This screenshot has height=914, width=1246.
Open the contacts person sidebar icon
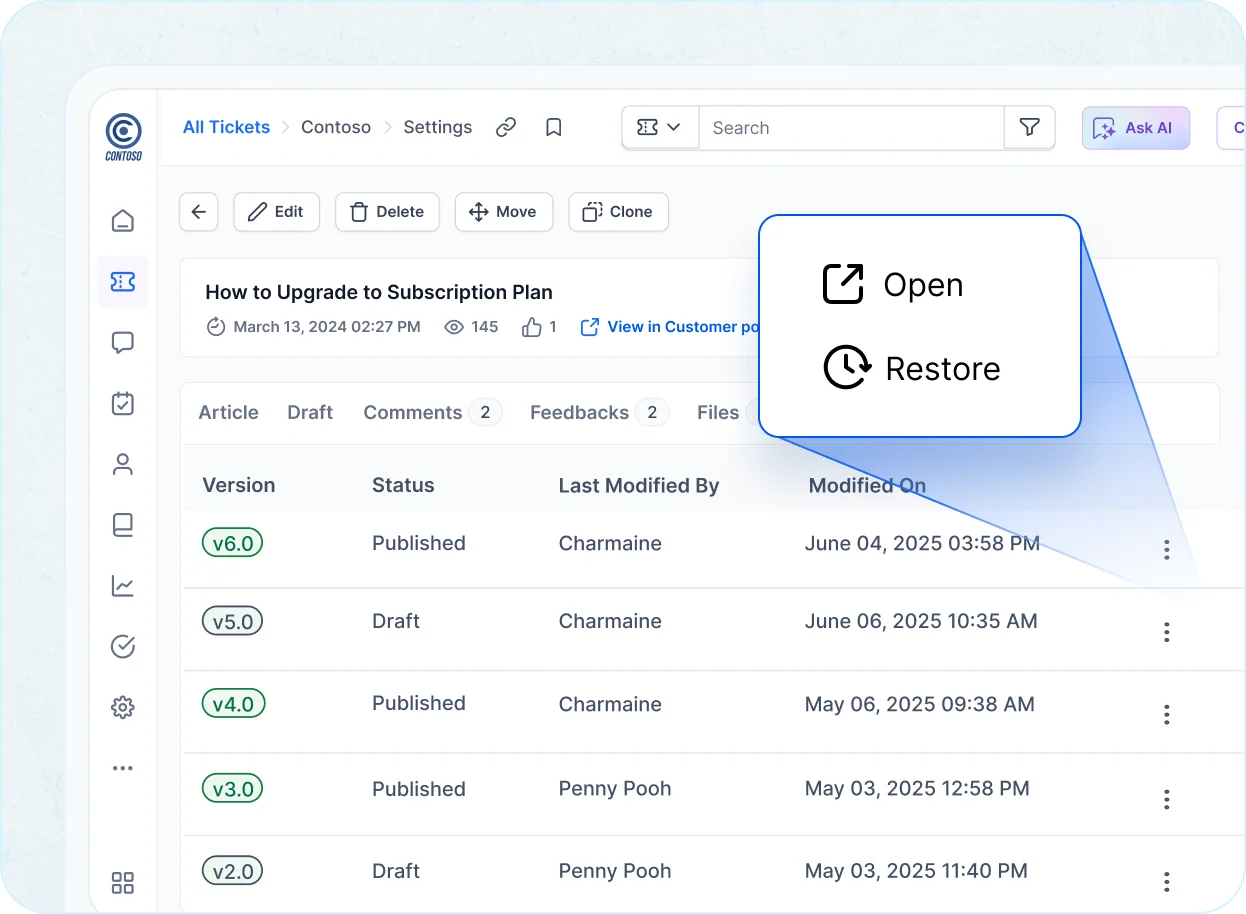point(122,464)
